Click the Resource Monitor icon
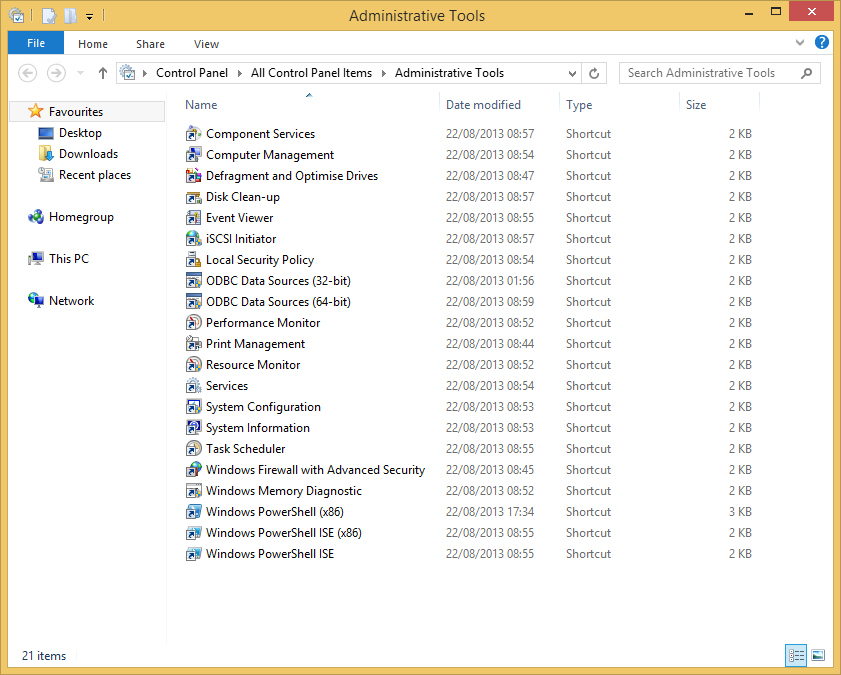Image resolution: width=841 pixels, height=675 pixels. [x=193, y=365]
